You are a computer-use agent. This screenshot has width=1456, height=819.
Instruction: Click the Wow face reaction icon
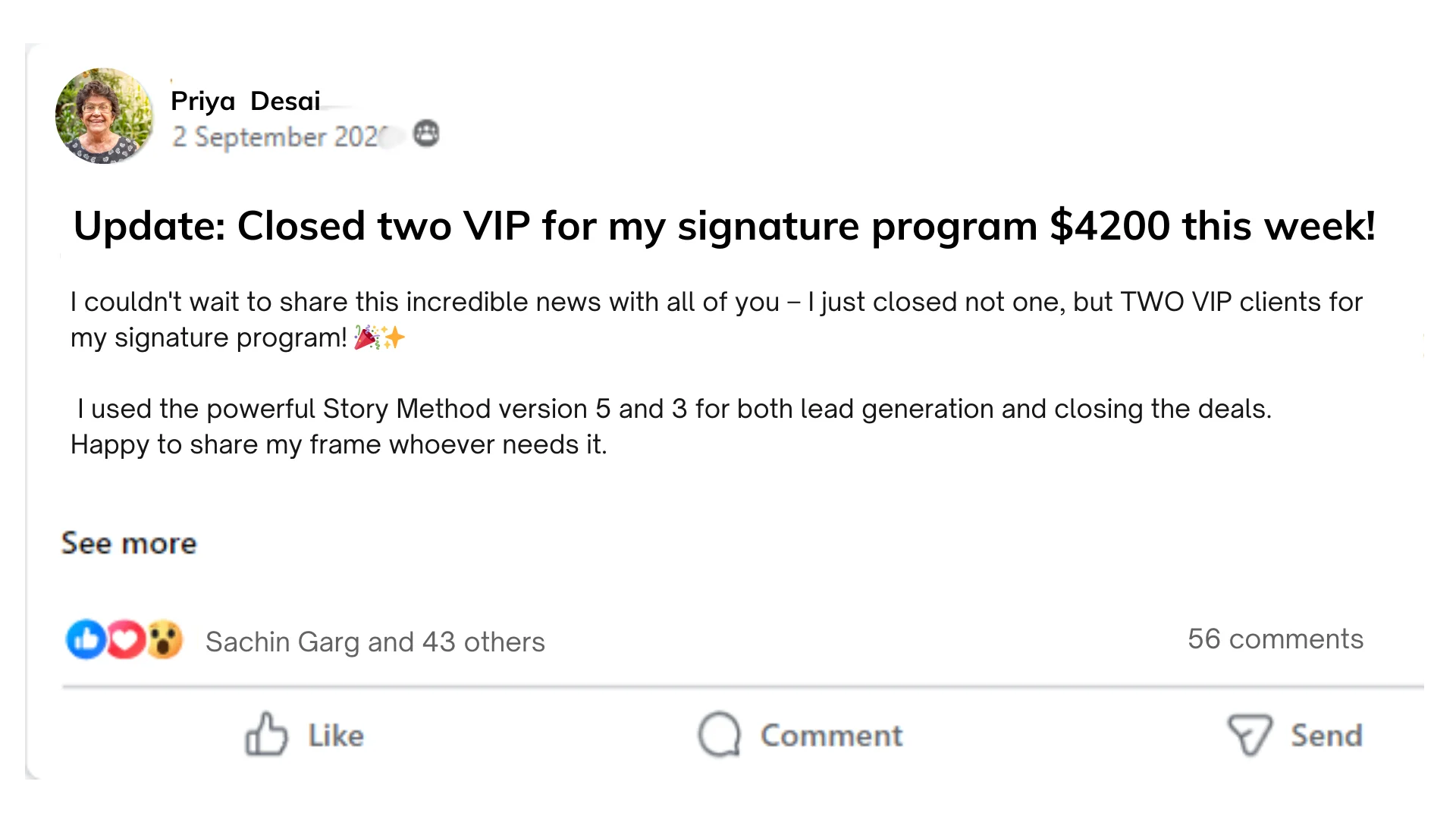tap(165, 639)
